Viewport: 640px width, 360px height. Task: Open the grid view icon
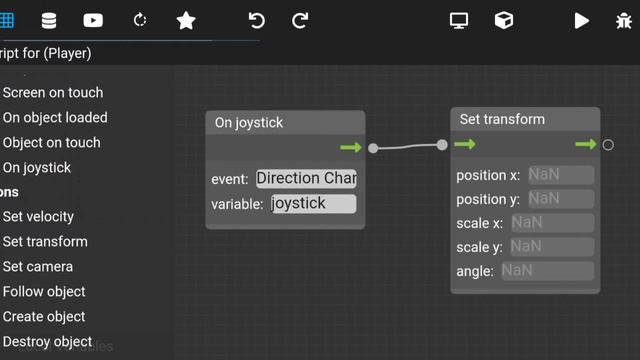coord(7,20)
